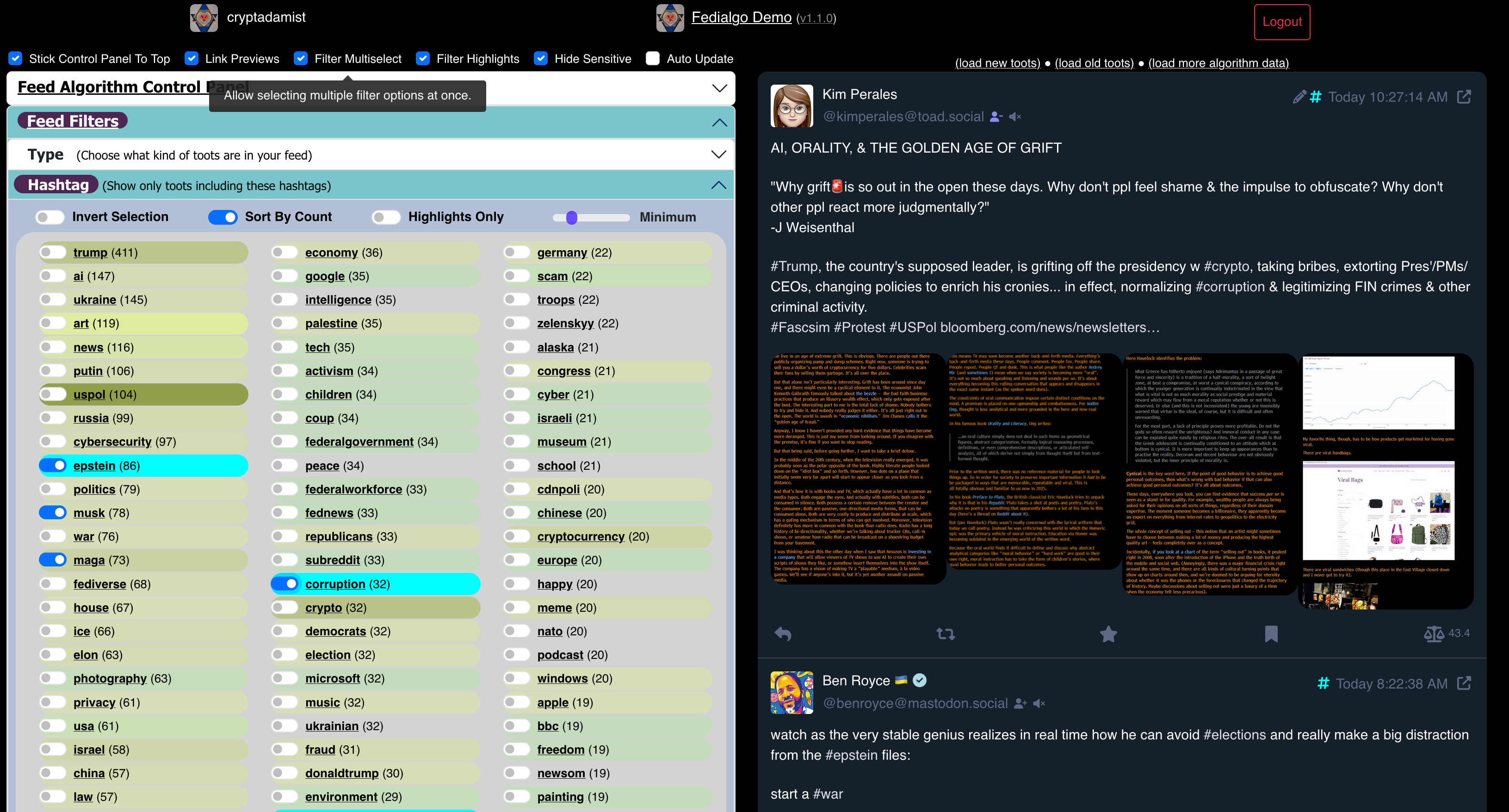Collapse the Hashtag filter section

(x=718, y=185)
